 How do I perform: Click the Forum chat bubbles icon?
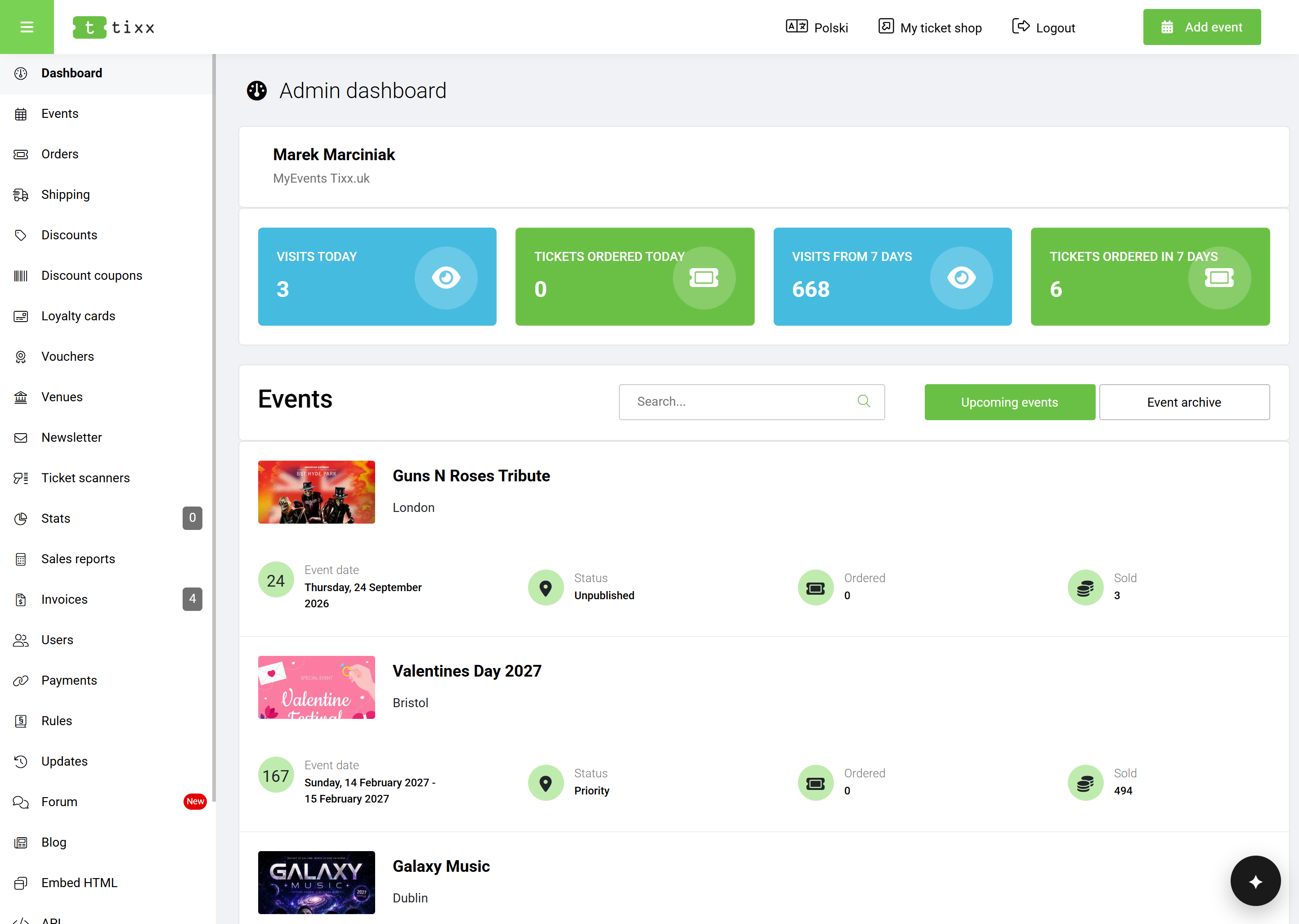21,802
